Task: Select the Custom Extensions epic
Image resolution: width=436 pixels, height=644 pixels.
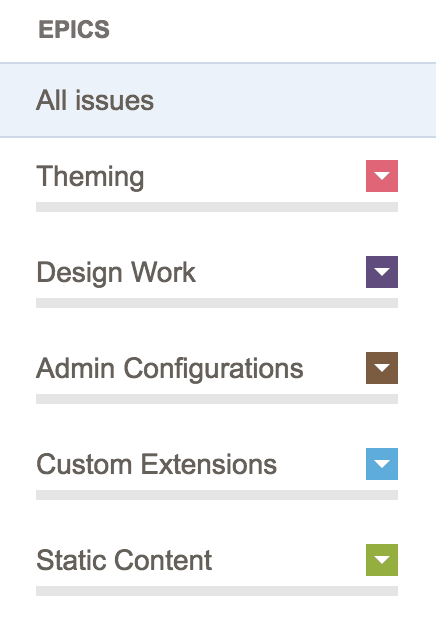Action: 156,464
